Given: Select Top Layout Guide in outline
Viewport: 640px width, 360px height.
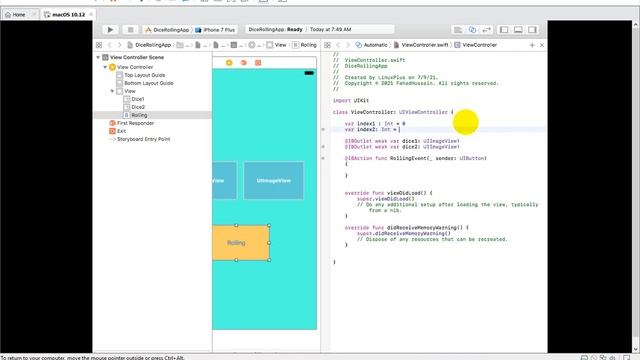Looking at the screenshot, I should (144, 75).
